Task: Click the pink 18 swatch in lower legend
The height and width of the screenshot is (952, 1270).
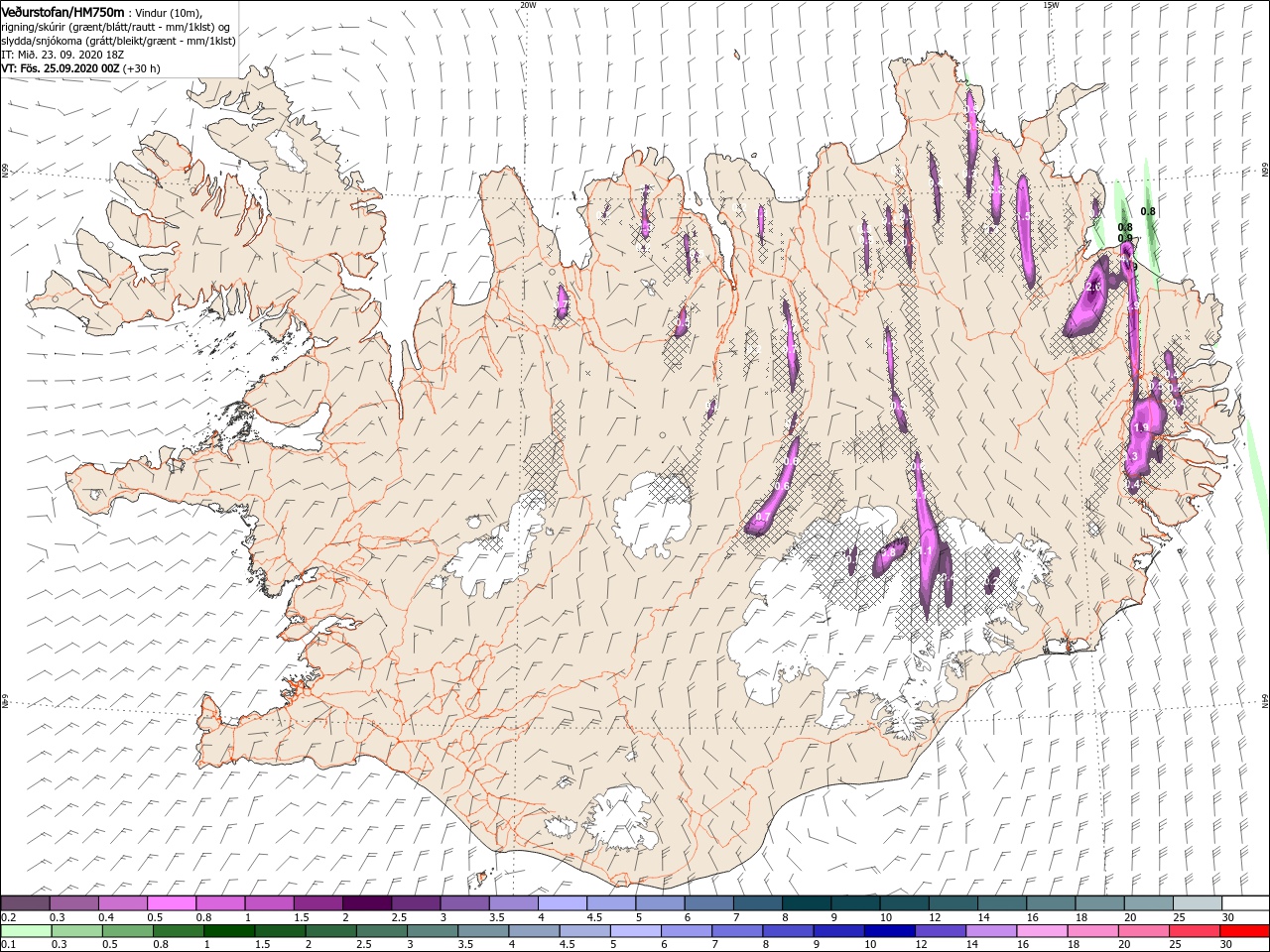Action: [1090, 931]
